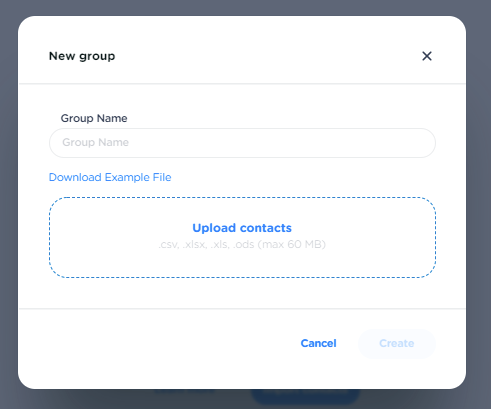Click the disabled Create button
Screen dimensions: 491x409
(397, 343)
